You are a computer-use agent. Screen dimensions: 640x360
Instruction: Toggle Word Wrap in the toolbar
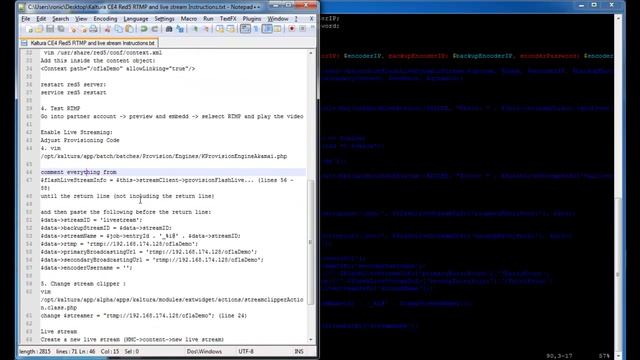245,29
